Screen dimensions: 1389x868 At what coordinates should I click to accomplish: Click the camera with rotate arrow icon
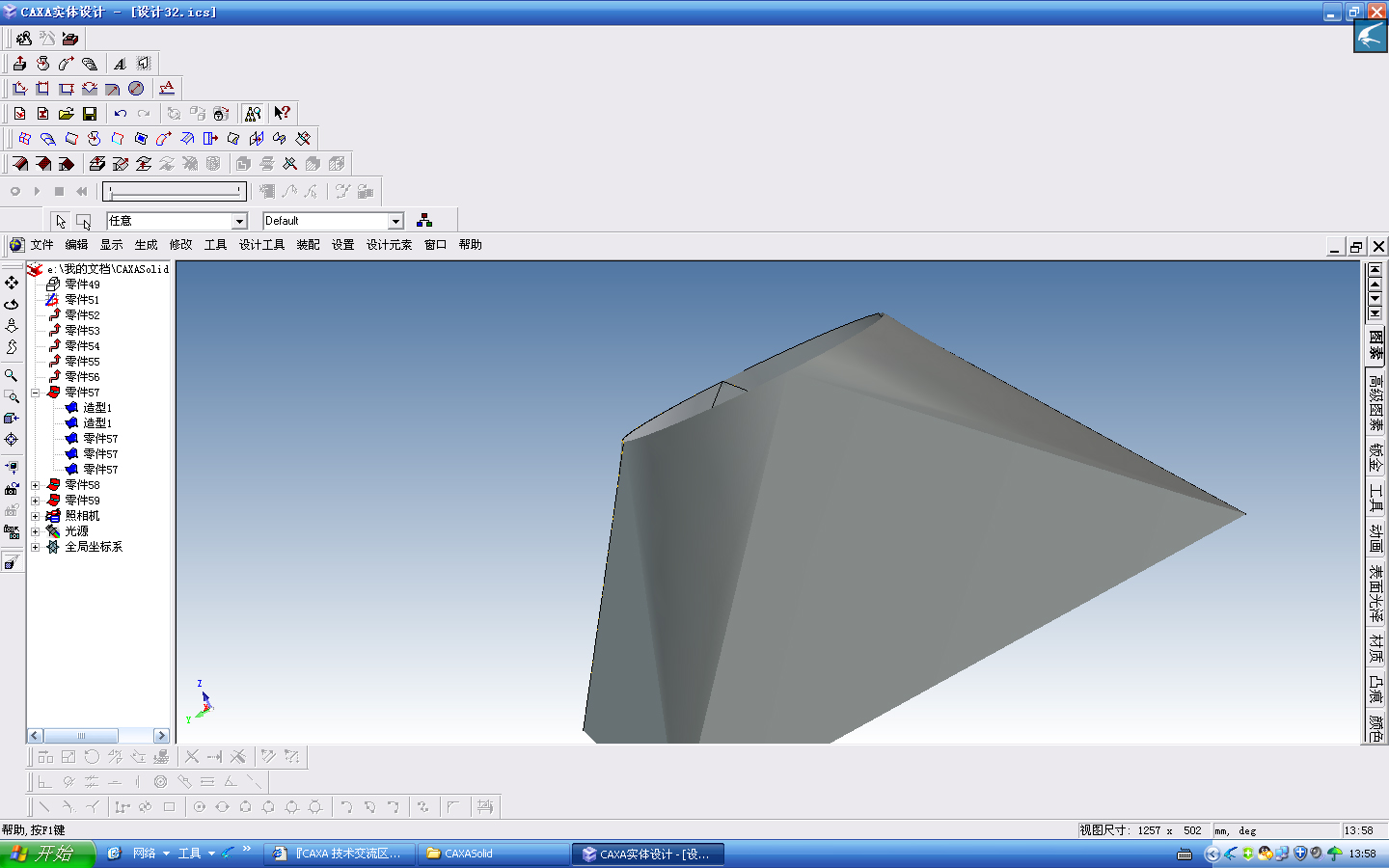(12, 488)
